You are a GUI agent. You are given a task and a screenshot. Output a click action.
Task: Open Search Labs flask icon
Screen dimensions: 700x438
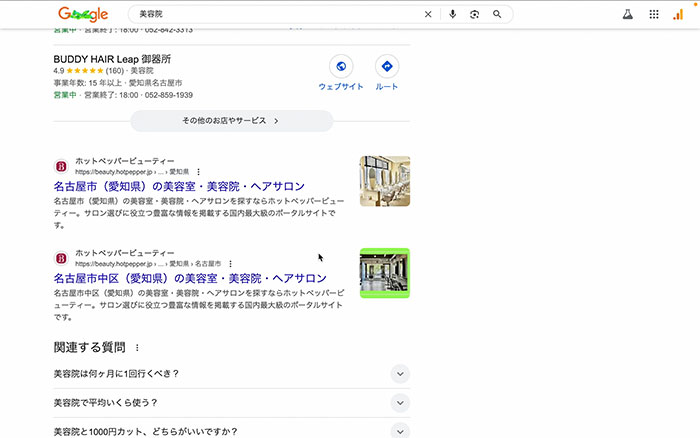tap(628, 14)
